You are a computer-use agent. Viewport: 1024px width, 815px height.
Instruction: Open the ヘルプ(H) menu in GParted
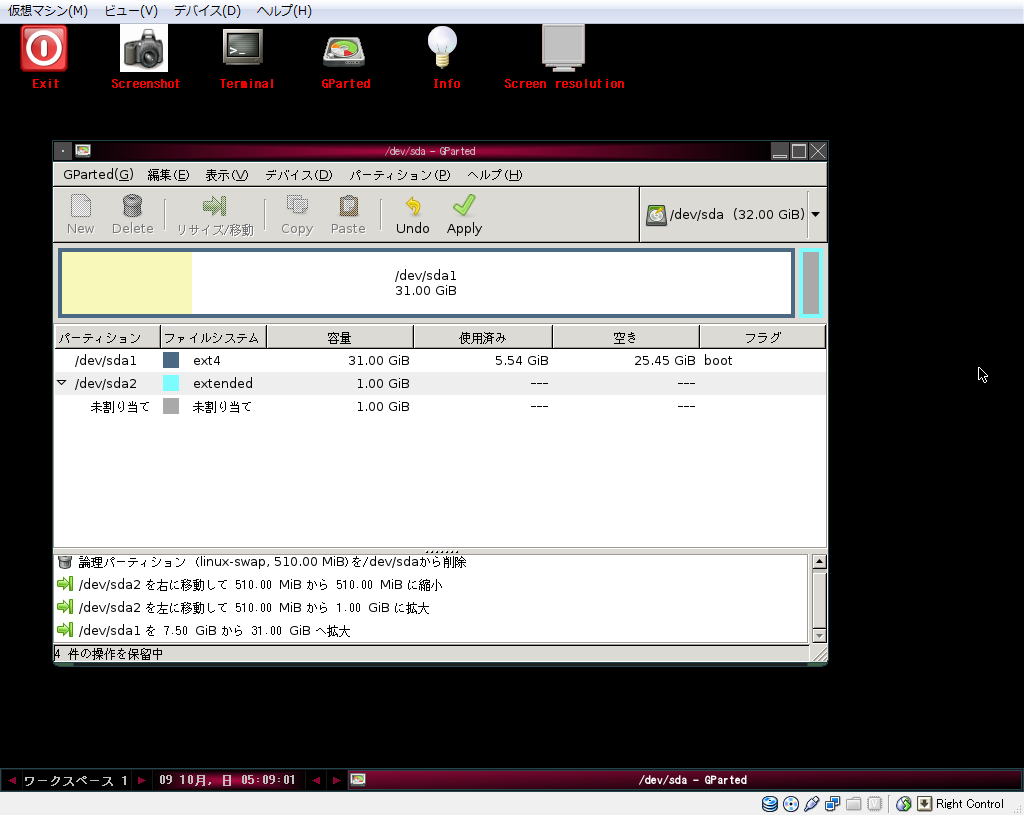494,174
